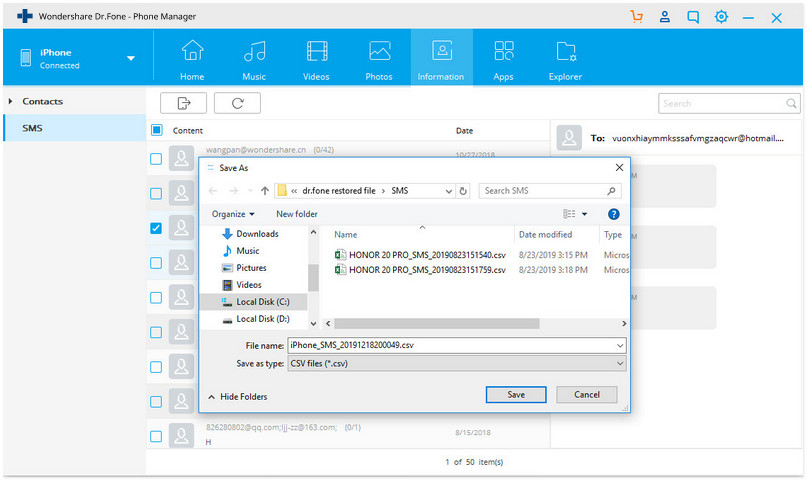Select HONOR 20 PRO_SMS_20190823151759.csv file
Viewport: 807px width, 481px height.
[x=427, y=270]
